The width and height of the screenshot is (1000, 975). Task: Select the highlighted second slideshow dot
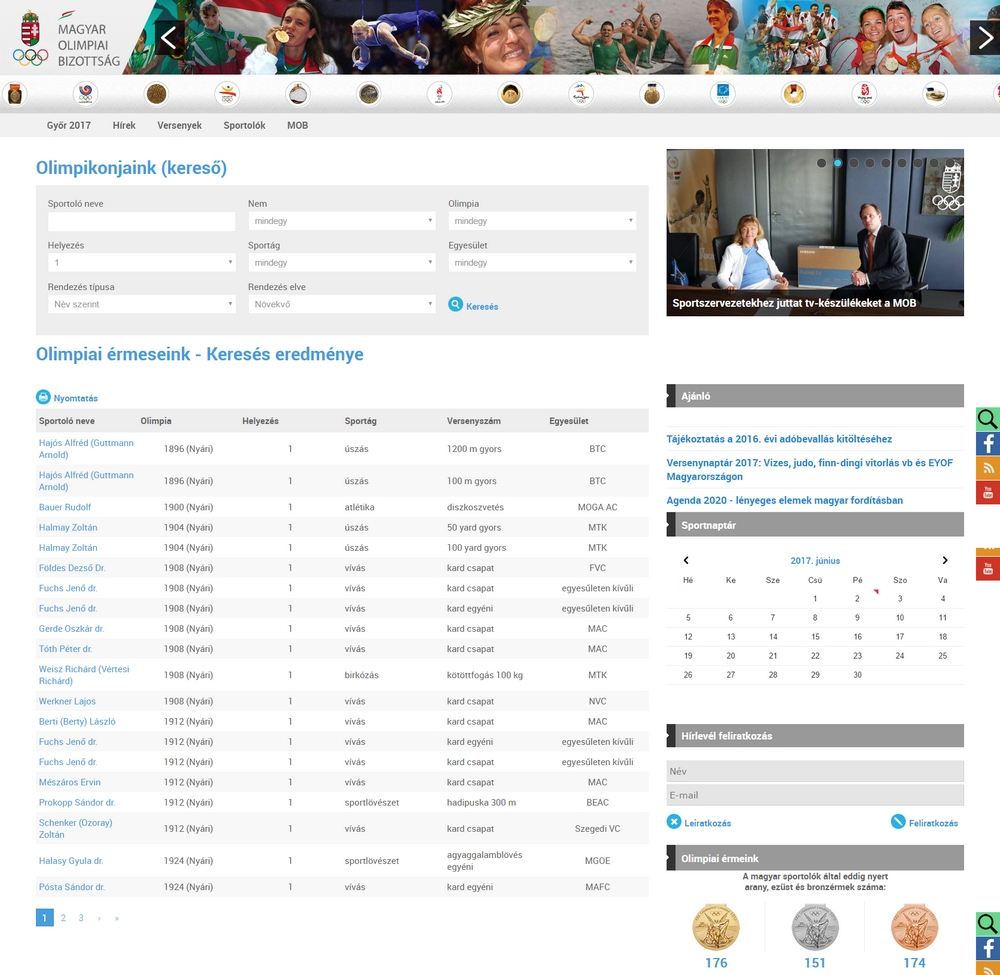(x=837, y=163)
